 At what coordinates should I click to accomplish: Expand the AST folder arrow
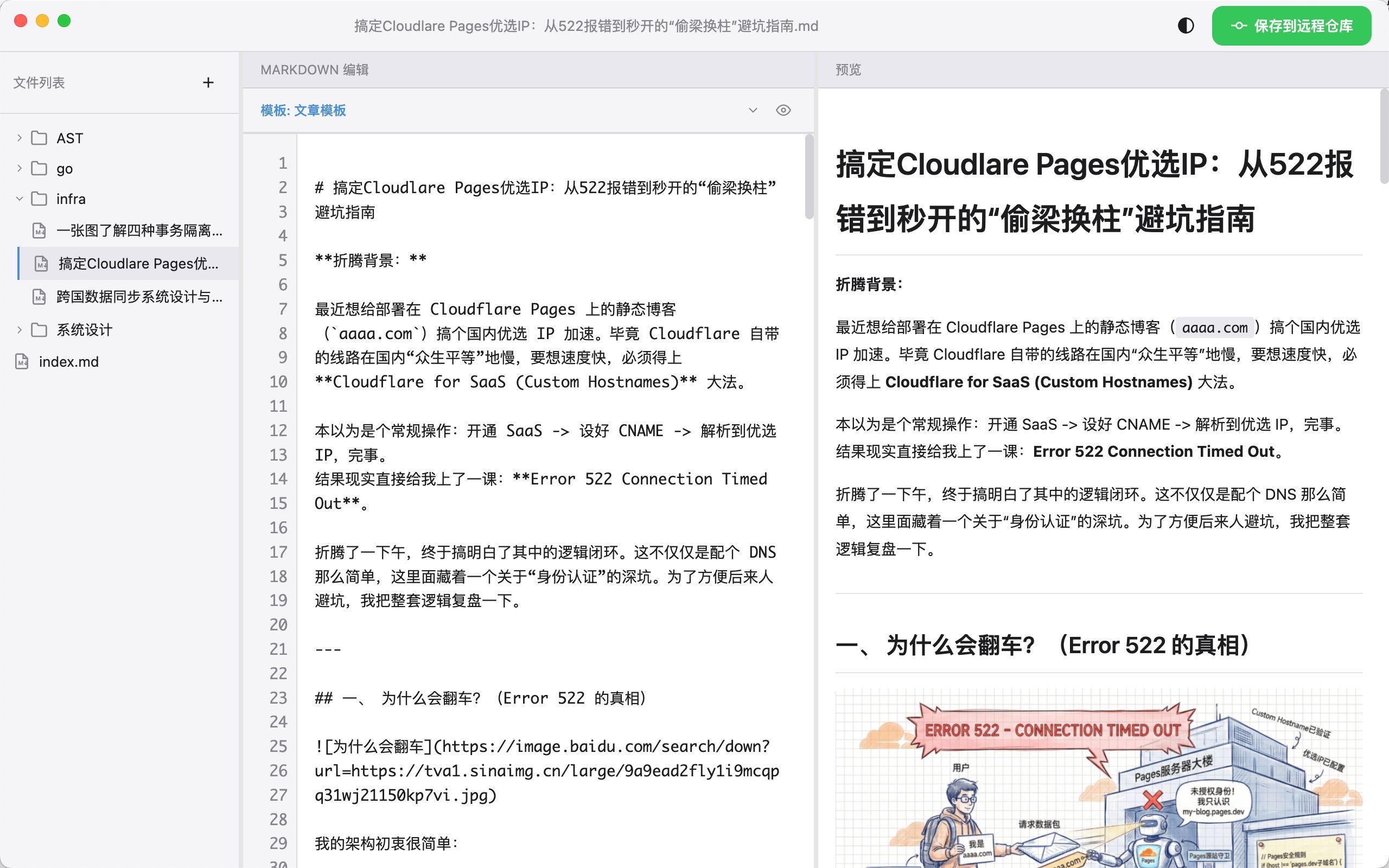[20, 138]
